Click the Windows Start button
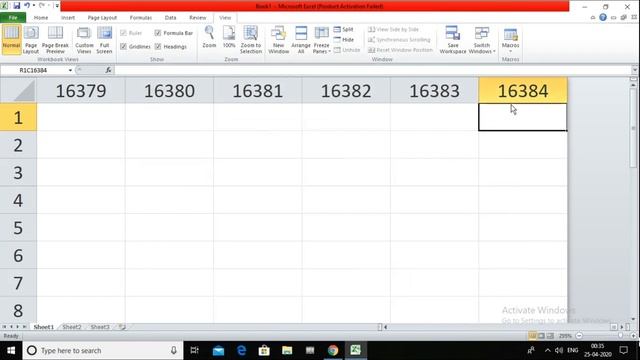The image size is (640, 360). [x=11, y=350]
